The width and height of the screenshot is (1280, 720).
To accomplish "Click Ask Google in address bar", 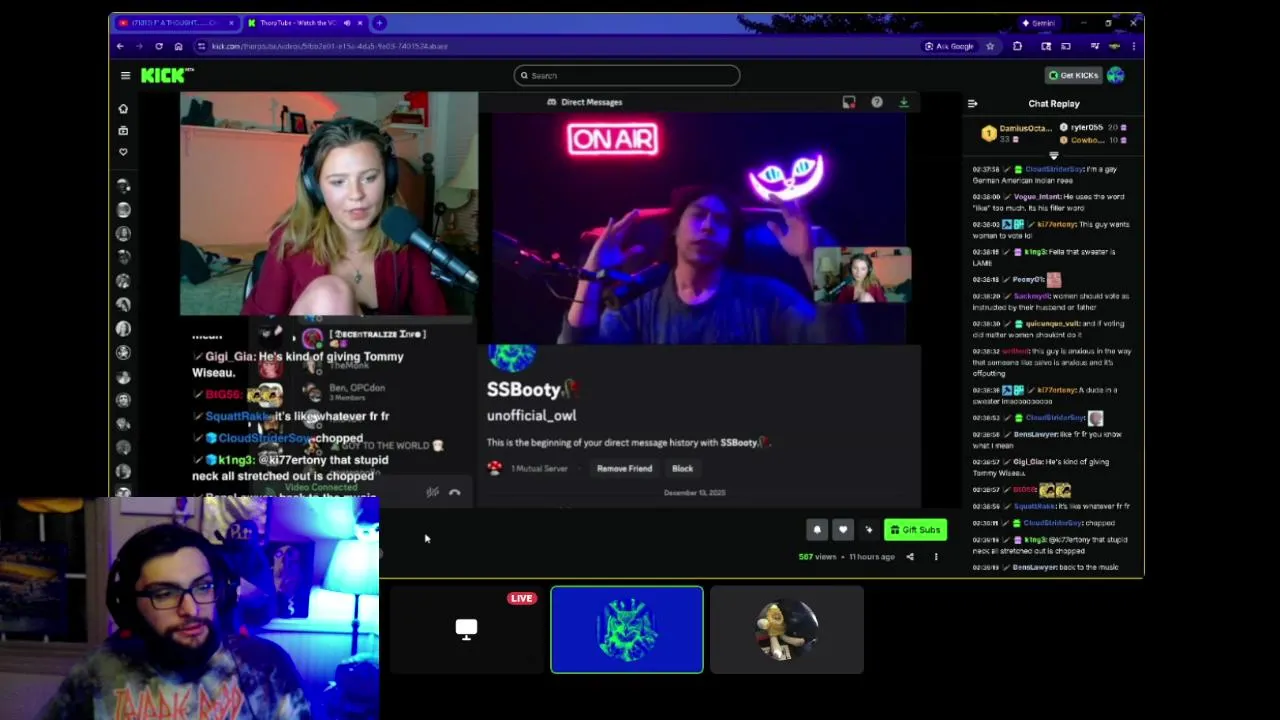I will 949,46.
